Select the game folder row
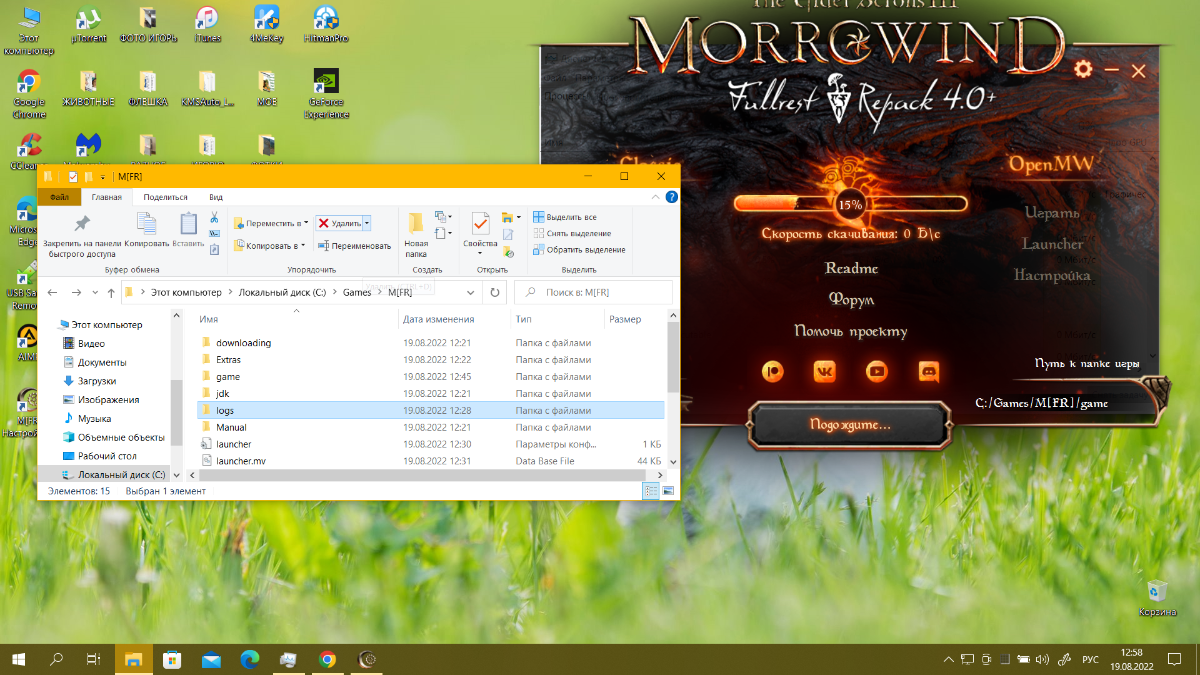Viewport: 1200px width, 675px height. click(x=430, y=377)
